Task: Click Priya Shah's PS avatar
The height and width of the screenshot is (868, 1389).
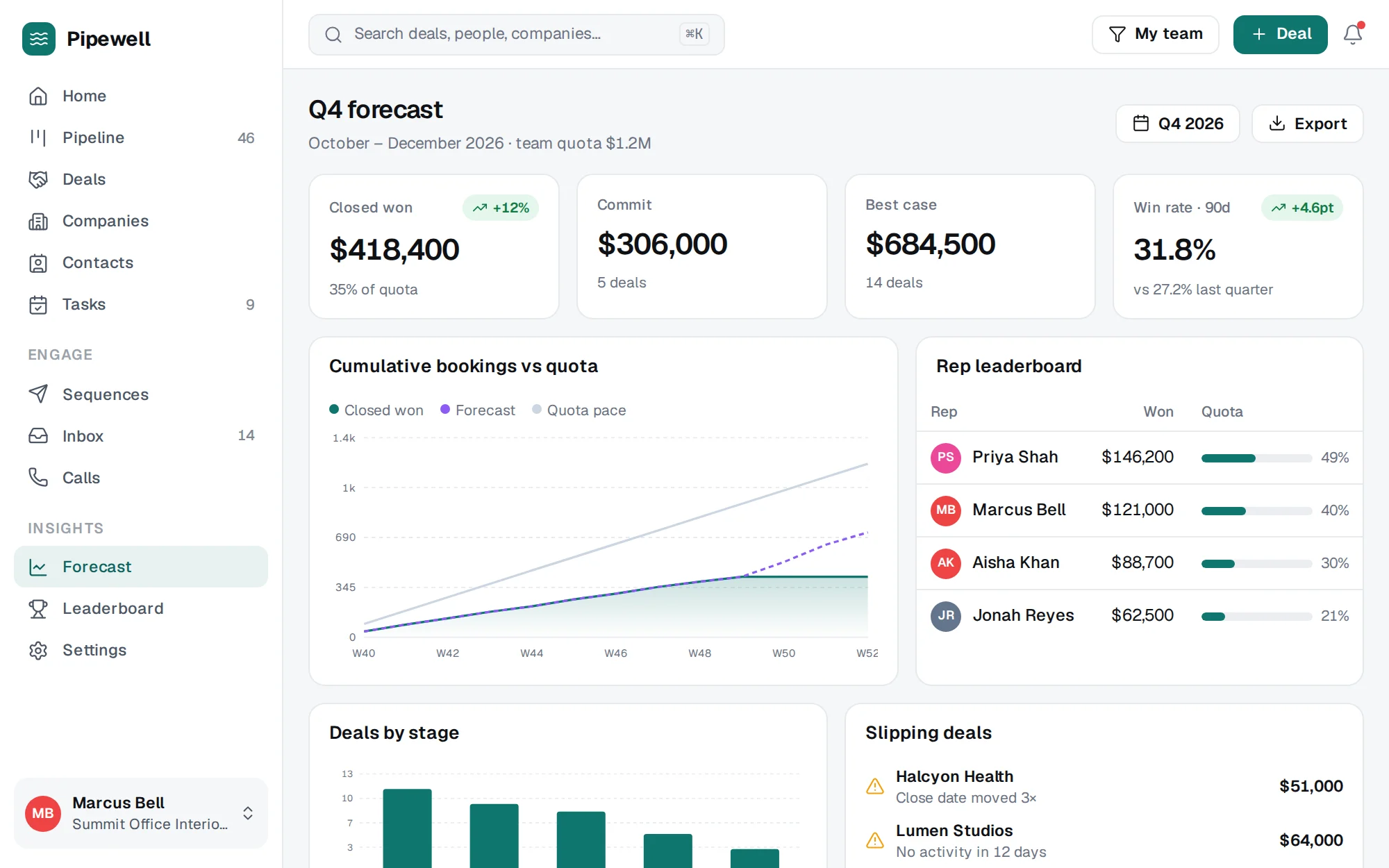Action: tap(946, 458)
